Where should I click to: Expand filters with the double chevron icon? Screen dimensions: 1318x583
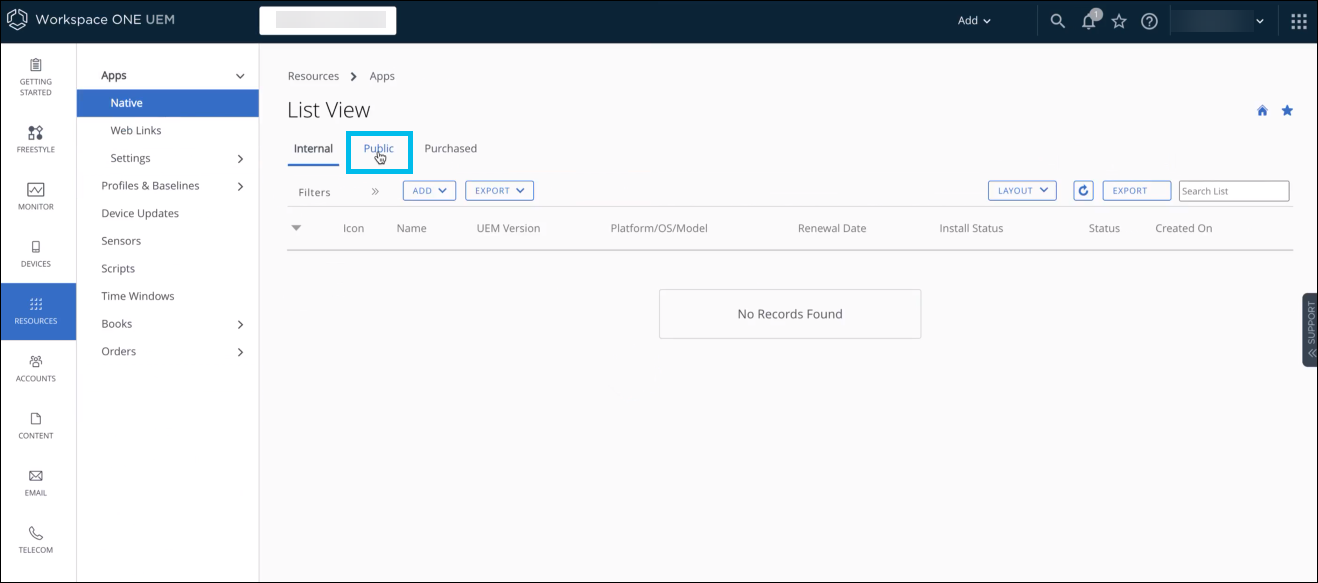click(x=376, y=191)
